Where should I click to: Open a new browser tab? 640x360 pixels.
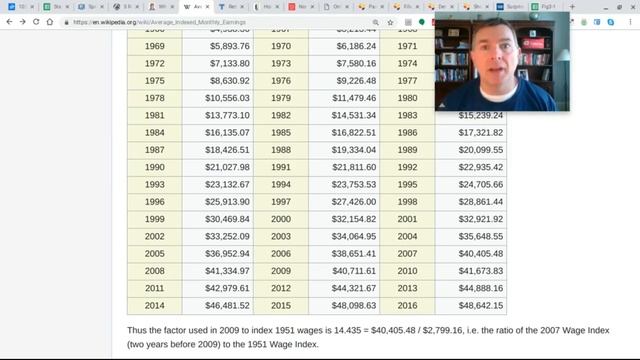click(572, 7)
